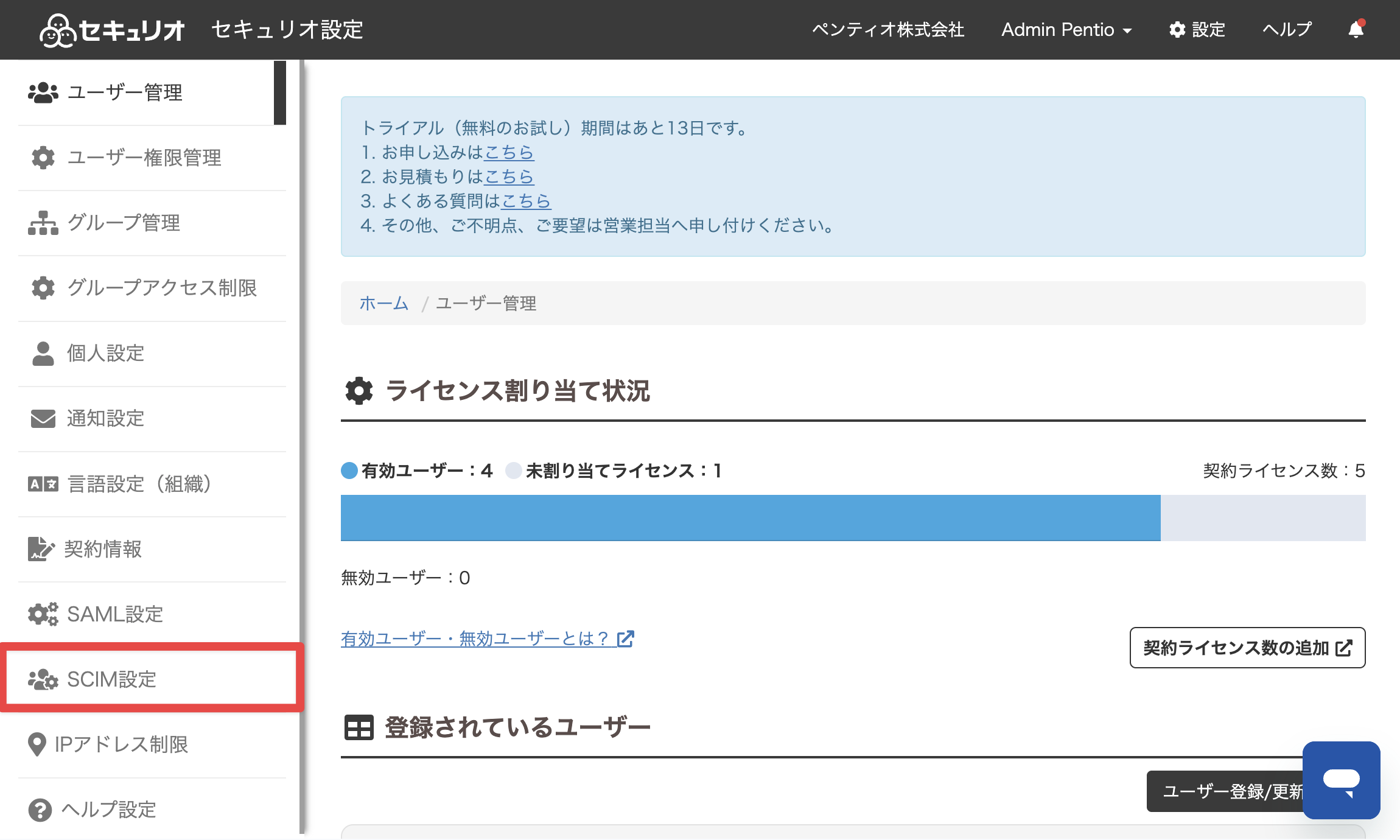Click the グループ管理 hierarchy icon
The width and height of the screenshot is (1400, 840).
click(x=43, y=223)
